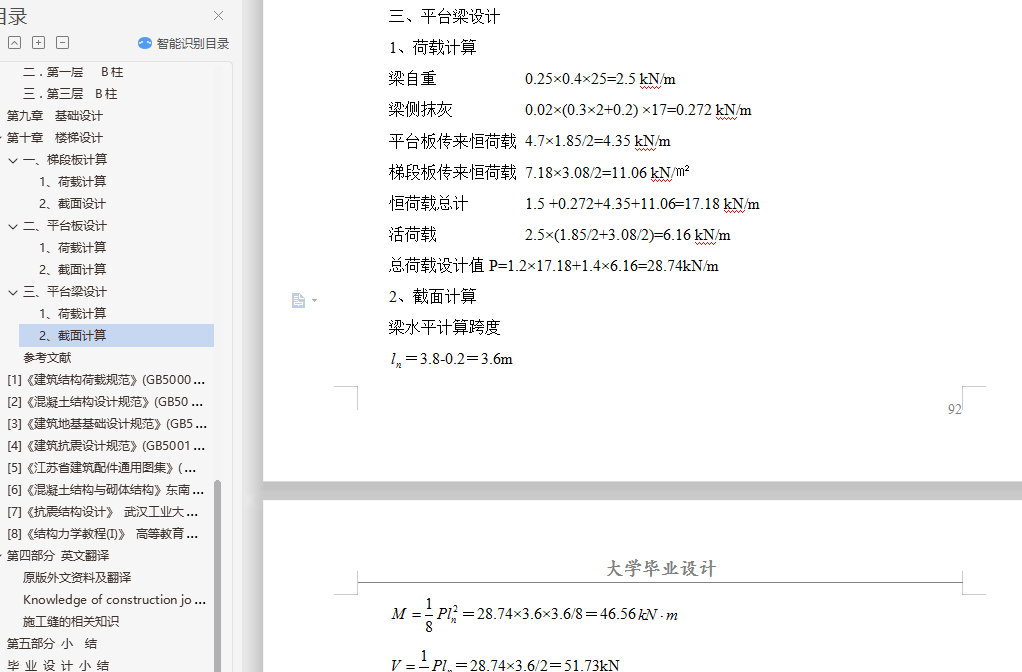Open reference [5]《江苏省建筑配件通用图集》
Image resolution: width=1022 pixels, height=672 pixels.
[x=102, y=468]
